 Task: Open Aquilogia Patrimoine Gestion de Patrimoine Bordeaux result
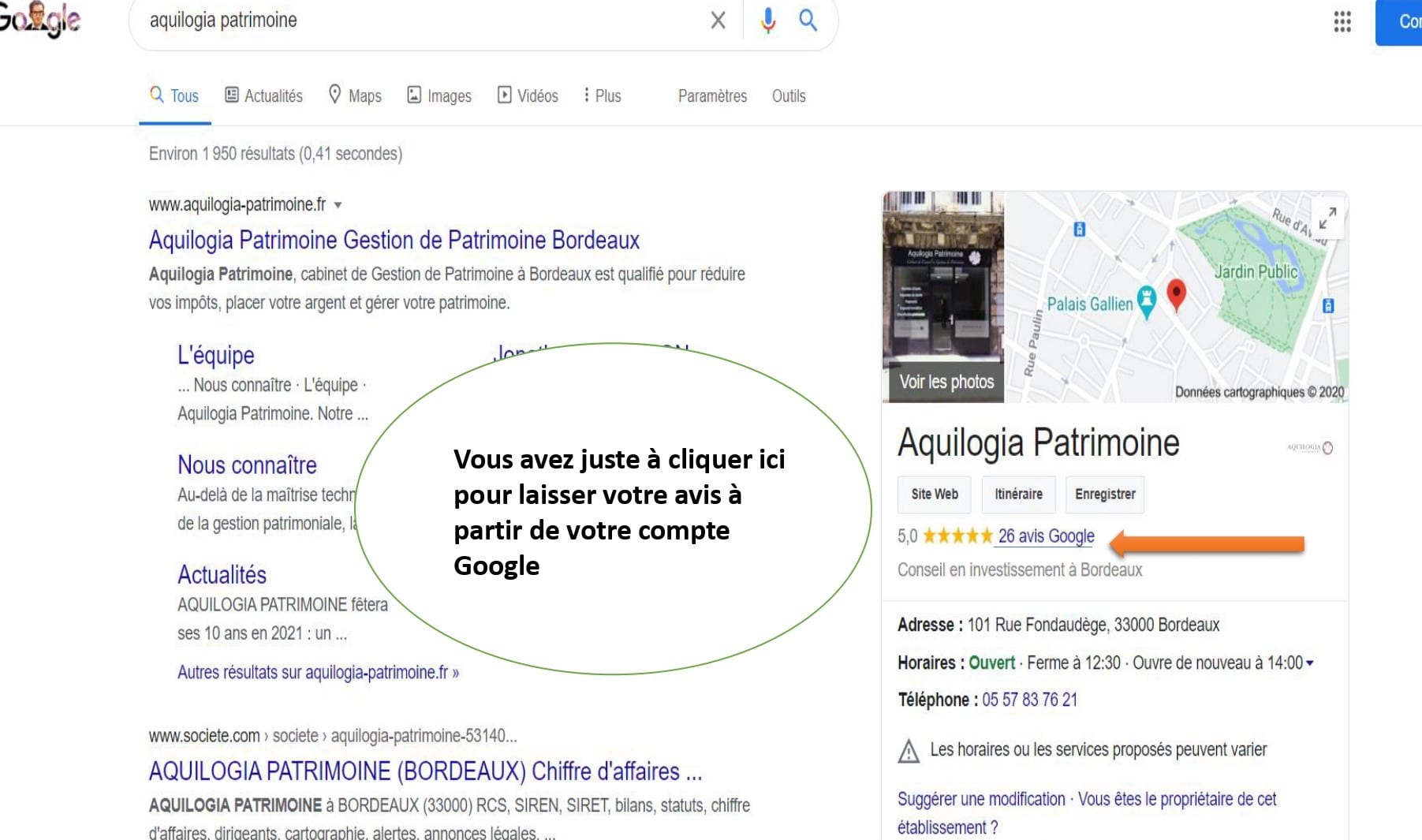pos(394,240)
